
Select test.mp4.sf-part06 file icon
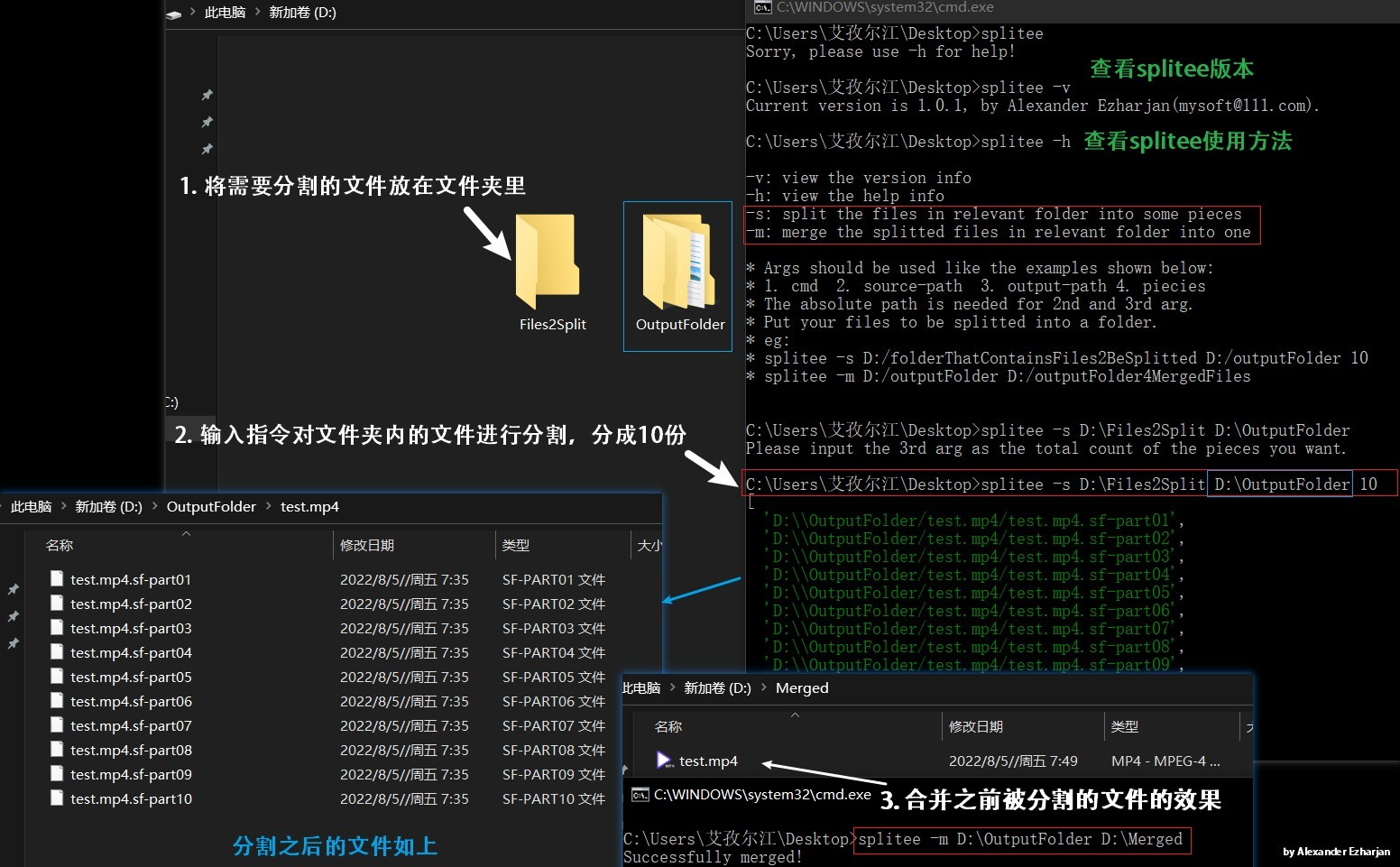tap(57, 701)
